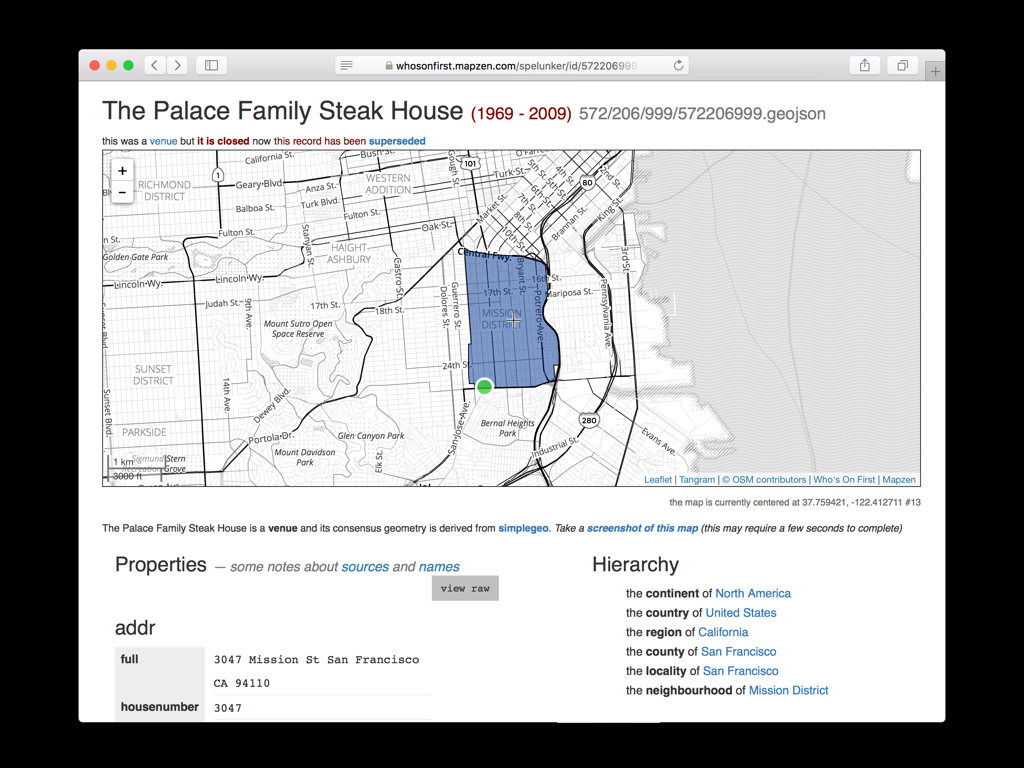Reload the page with refresh icon
Image resolution: width=1024 pixels, height=768 pixels.
click(678, 66)
